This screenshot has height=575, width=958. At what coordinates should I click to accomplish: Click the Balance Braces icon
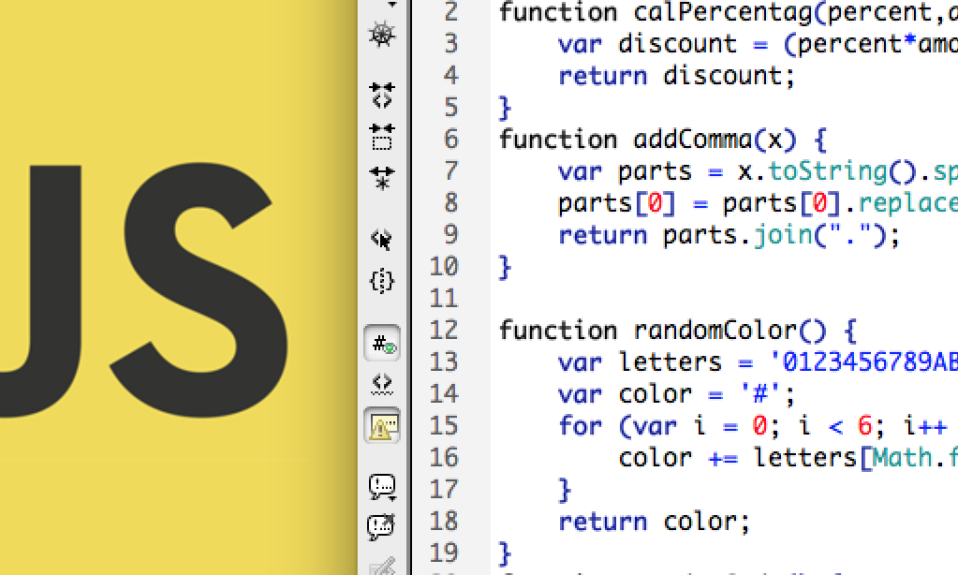coord(382,281)
